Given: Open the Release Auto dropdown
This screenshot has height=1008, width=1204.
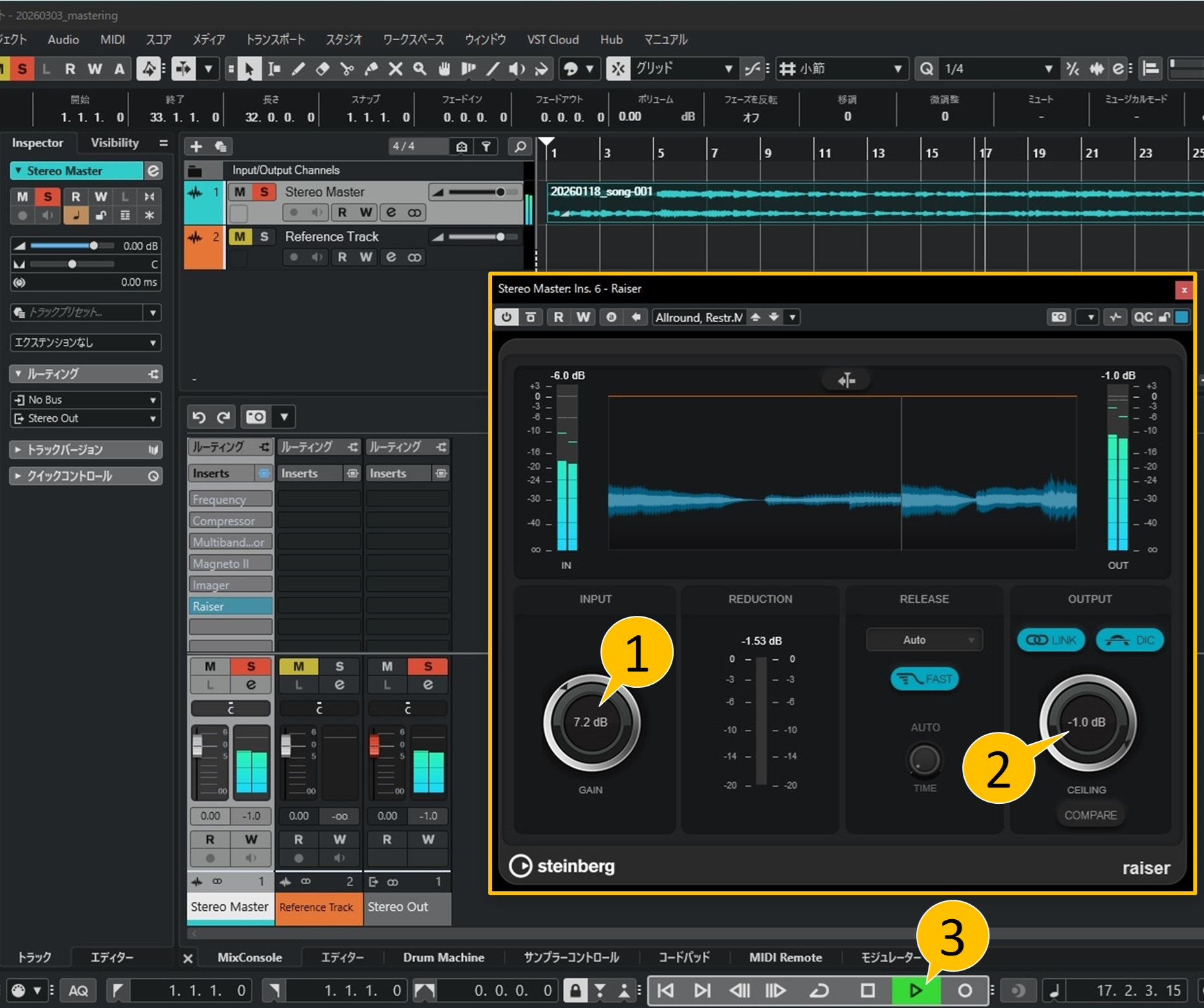Looking at the screenshot, I should coord(924,640).
